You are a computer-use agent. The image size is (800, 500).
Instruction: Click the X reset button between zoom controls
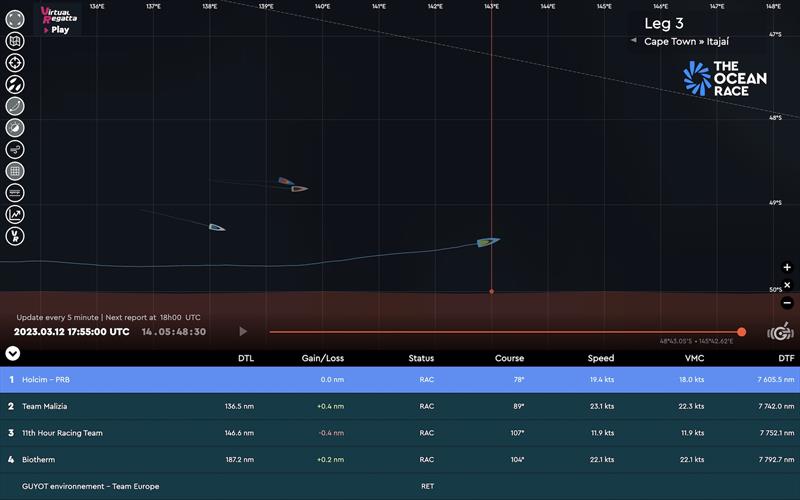pos(787,285)
